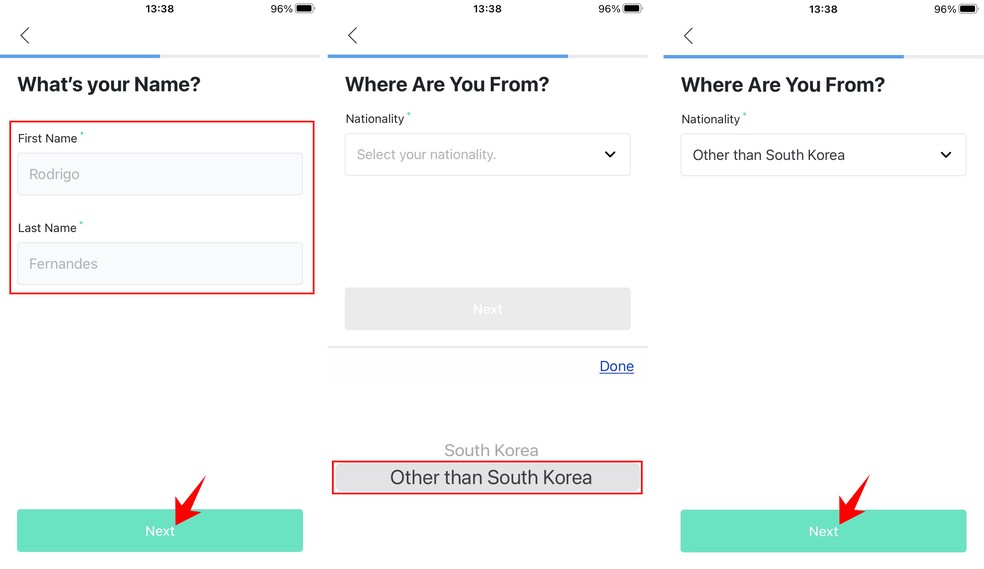The width and height of the screenshot is (984, 569).
Task: Tap the Done link above the picker
Action: 616,366
